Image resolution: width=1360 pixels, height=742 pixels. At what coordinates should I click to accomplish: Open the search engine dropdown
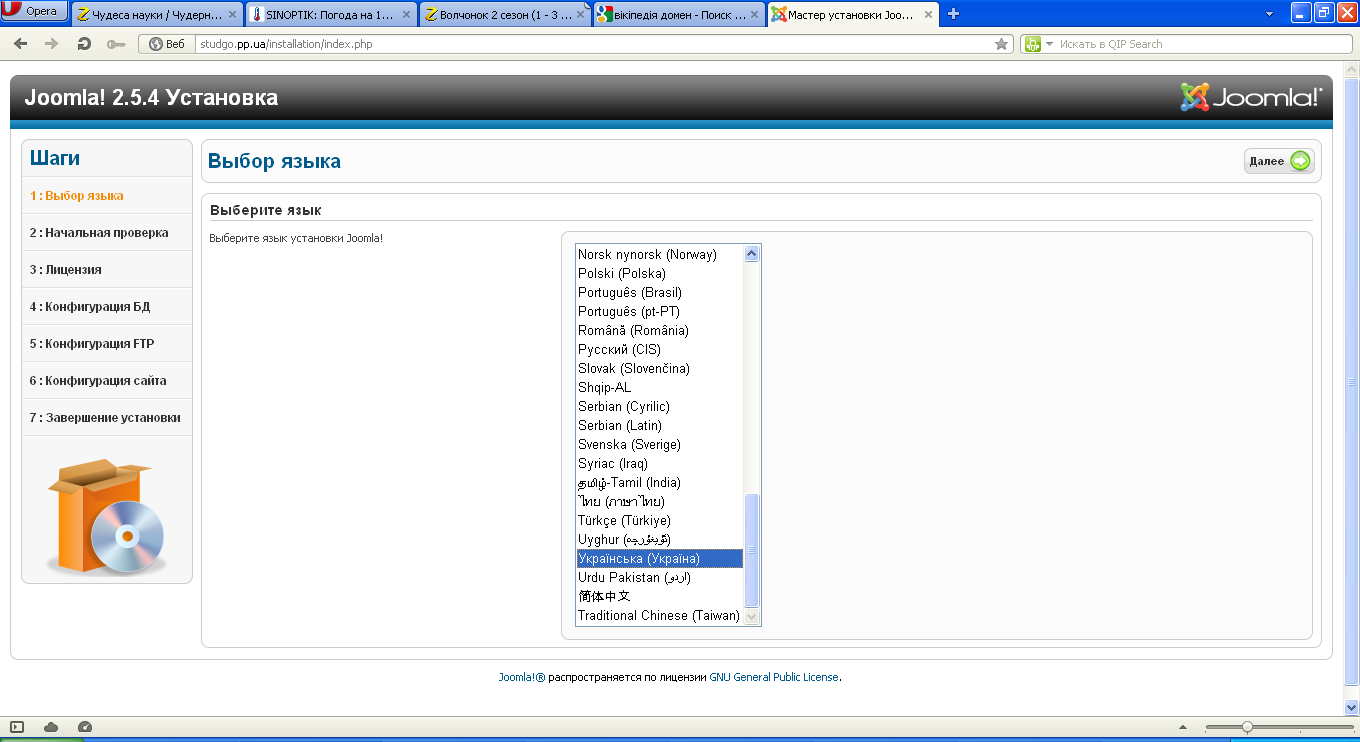(1039, 44)
